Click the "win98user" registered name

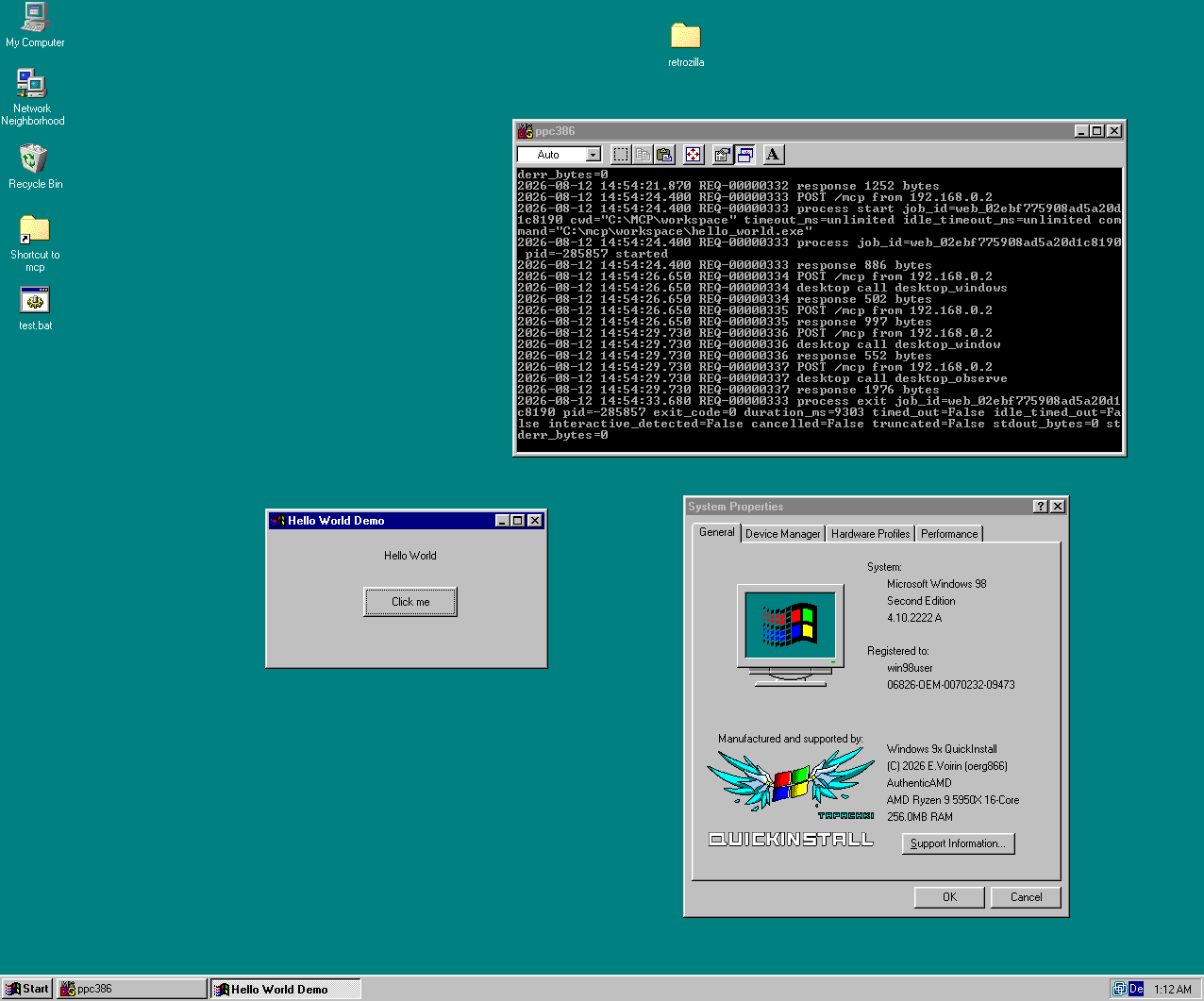[x=910, y=668]
